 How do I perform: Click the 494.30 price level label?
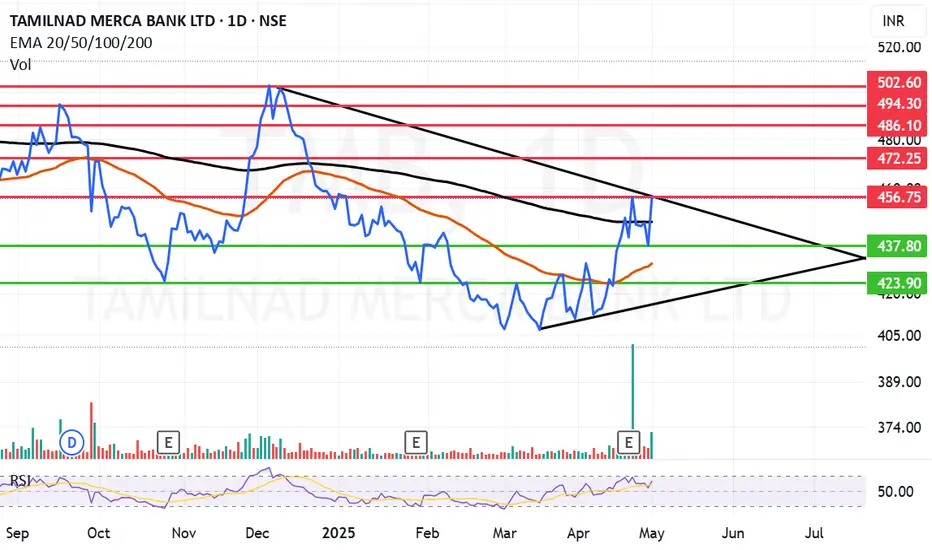click(897, 104)
